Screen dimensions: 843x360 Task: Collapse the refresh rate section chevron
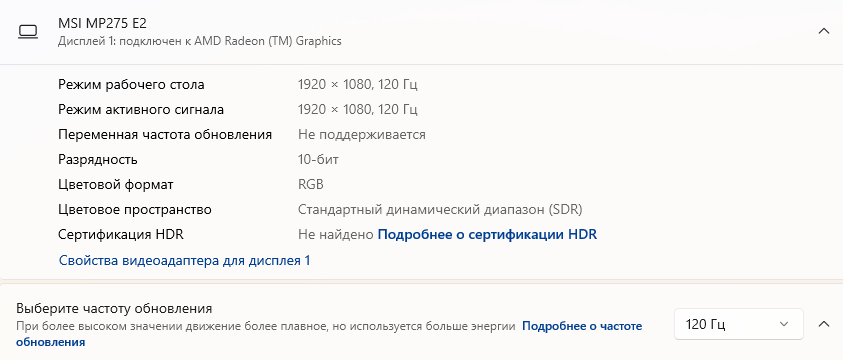(x=823, y=324)
